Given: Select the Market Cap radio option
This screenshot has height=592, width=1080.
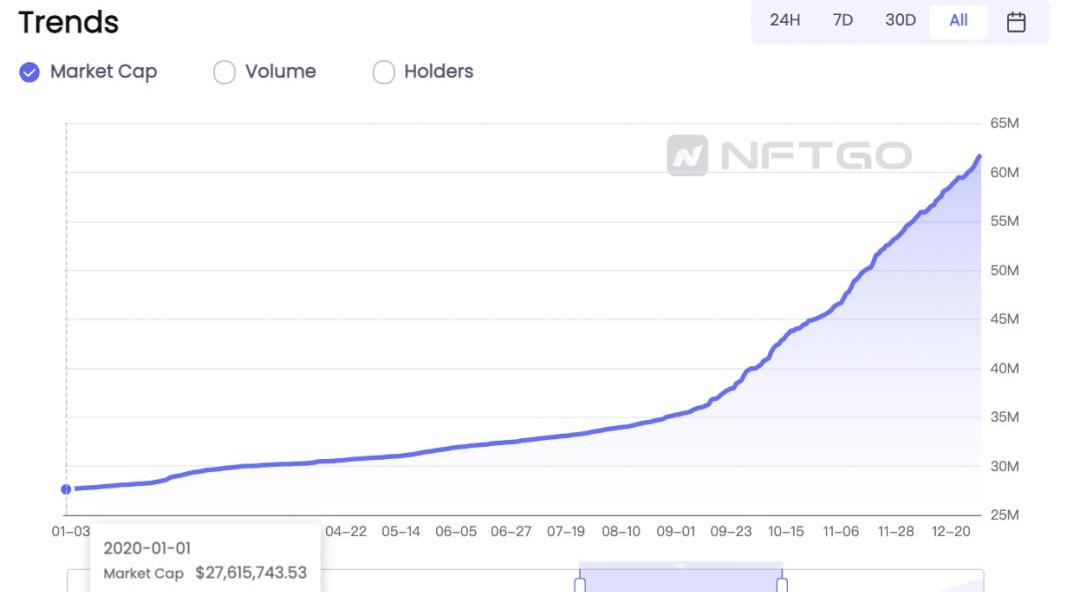Looking at the screenshot, I should coord(30,72).
